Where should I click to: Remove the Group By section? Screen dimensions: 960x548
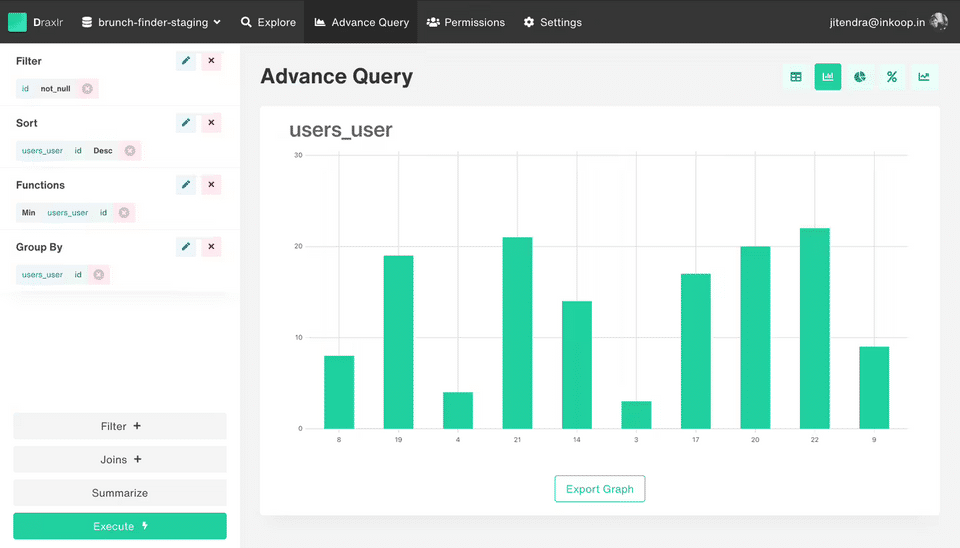coord(211,246)
